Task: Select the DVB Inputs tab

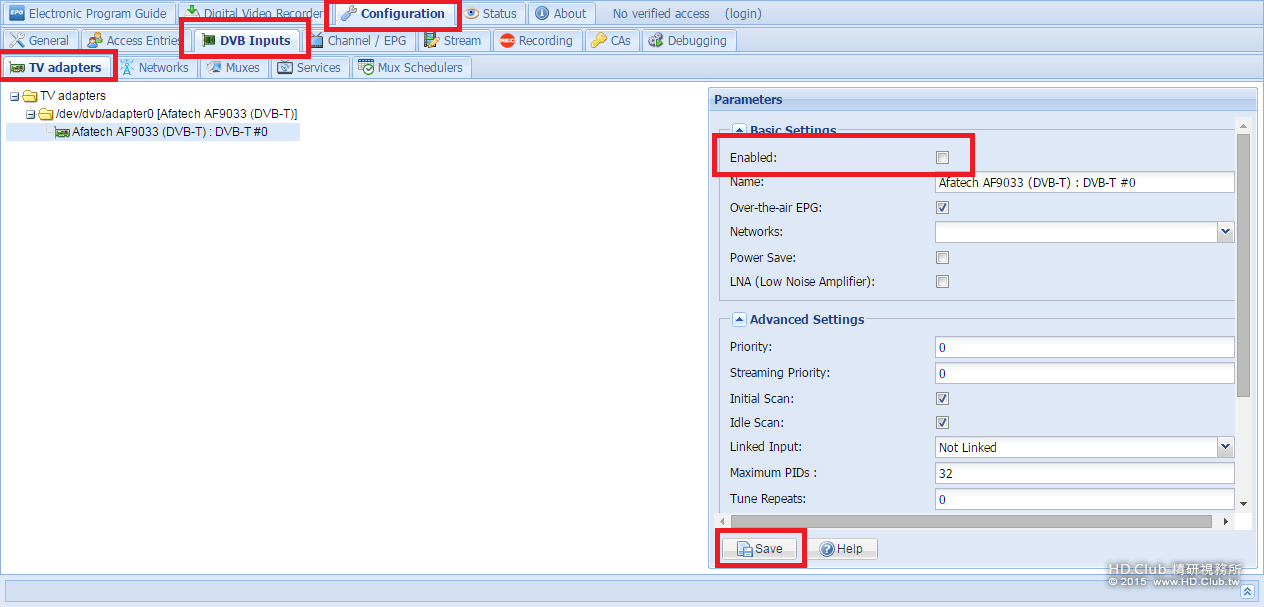Action: [x=246, y=41]
